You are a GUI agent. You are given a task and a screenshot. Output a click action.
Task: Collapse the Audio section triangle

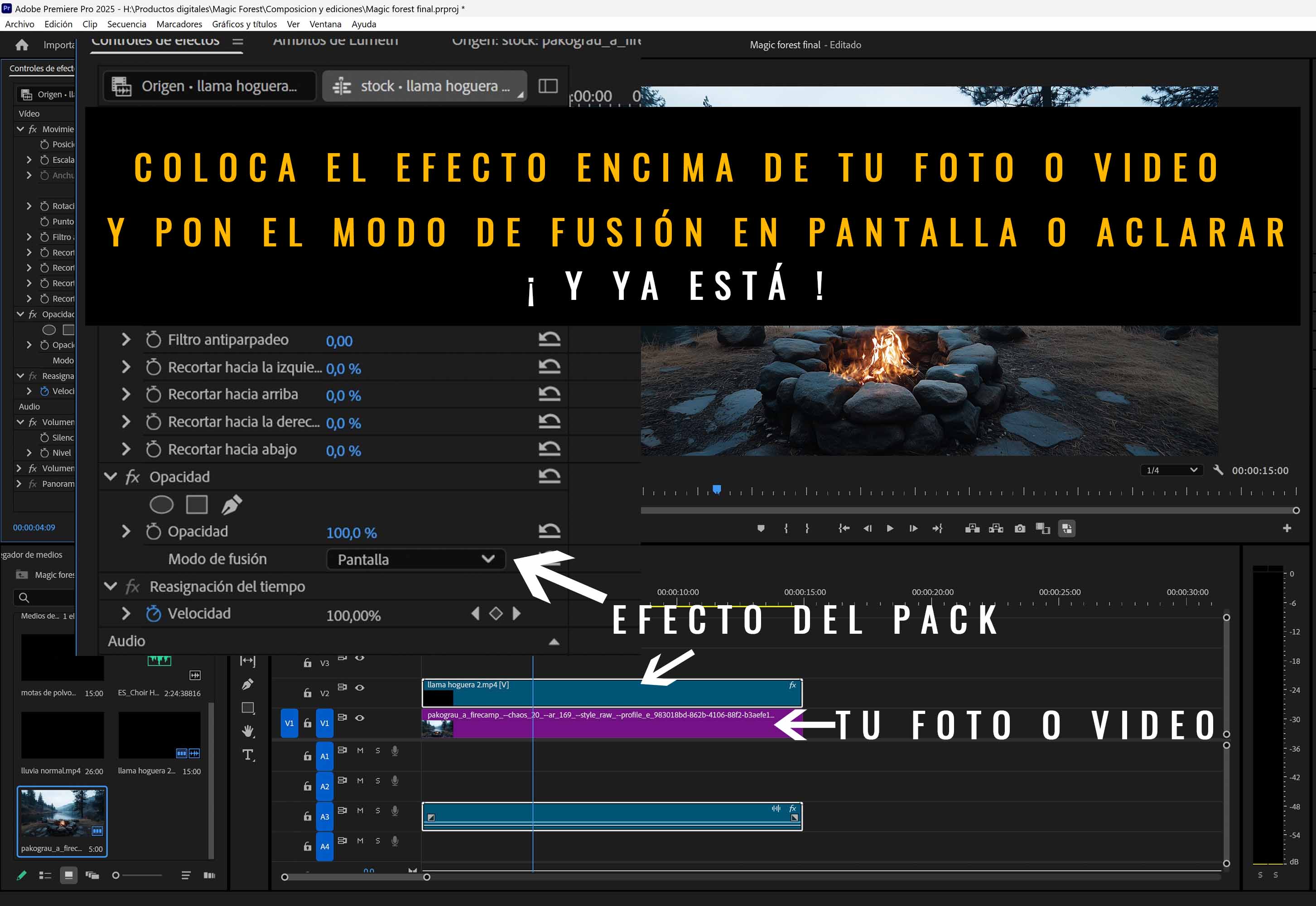[x=554, y=641]
